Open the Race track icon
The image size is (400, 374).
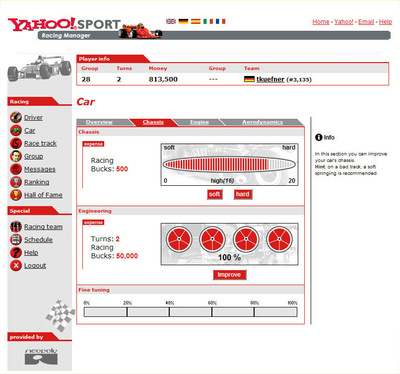coord(16,143)
